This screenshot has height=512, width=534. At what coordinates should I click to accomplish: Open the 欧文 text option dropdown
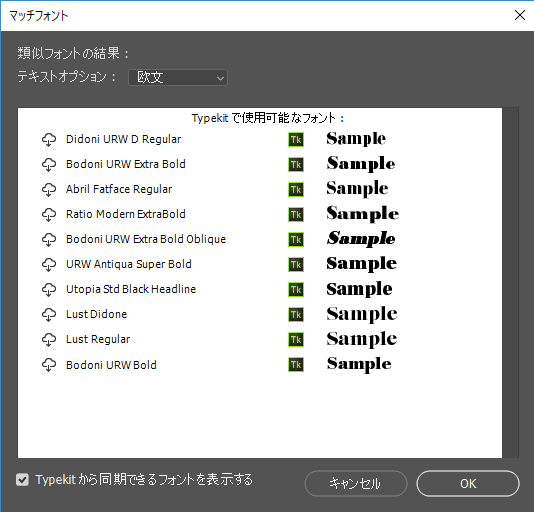[178, 77]
